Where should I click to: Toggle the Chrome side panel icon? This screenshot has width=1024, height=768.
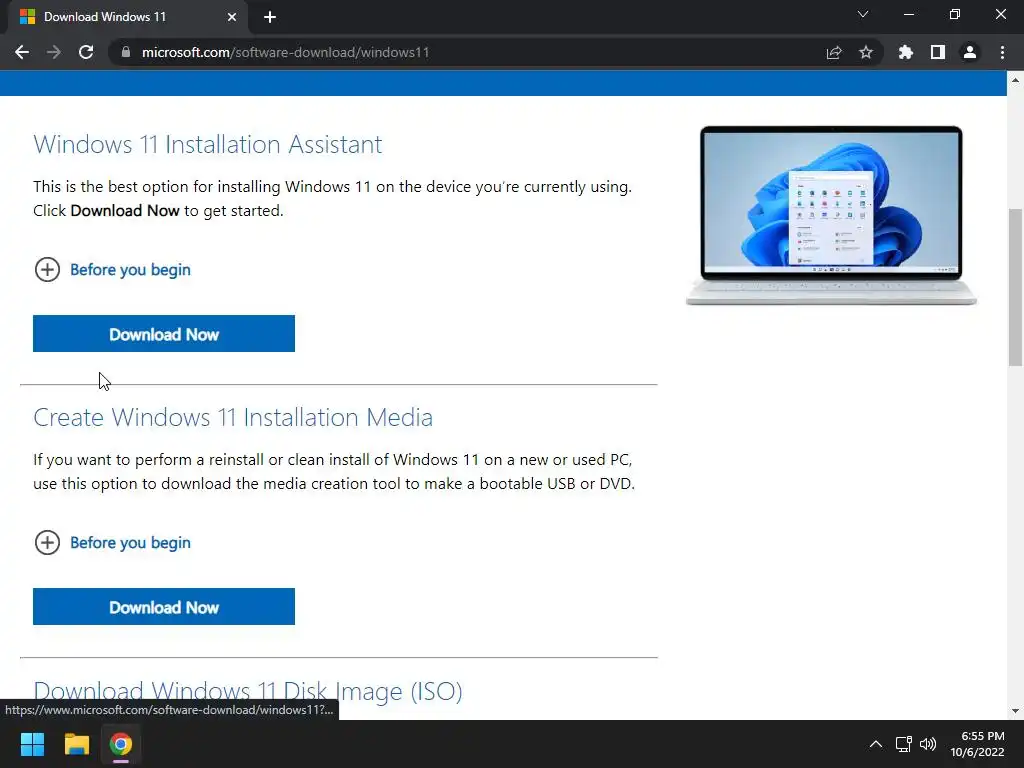pos(938,52)
